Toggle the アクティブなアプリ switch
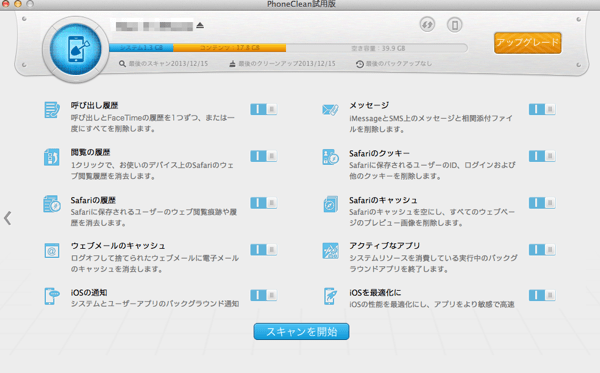The height and width of the screenshot is (373, 600). [542, 250]
